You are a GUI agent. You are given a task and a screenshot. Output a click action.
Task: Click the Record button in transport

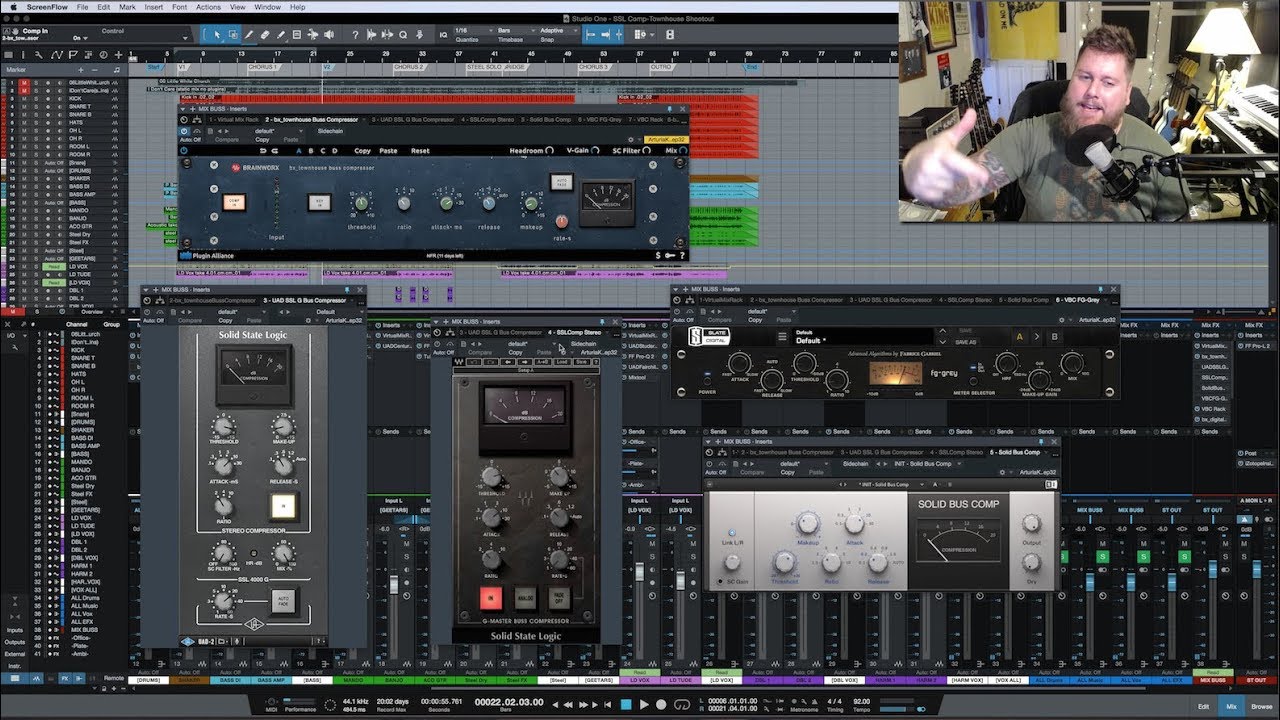tap(663, 704)
